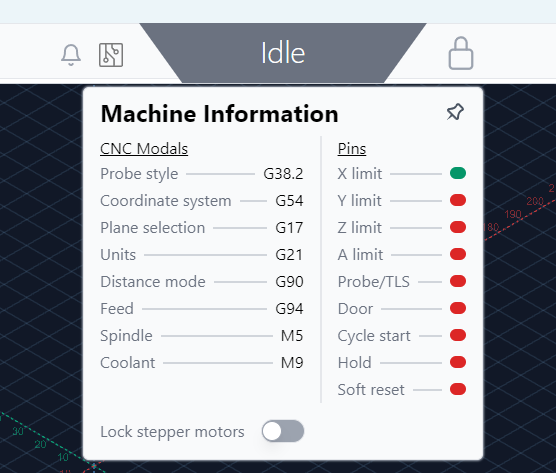This screenshot has width=556, height=473.
Task: Click the red Y limit indicator
Action: [458, 200]
